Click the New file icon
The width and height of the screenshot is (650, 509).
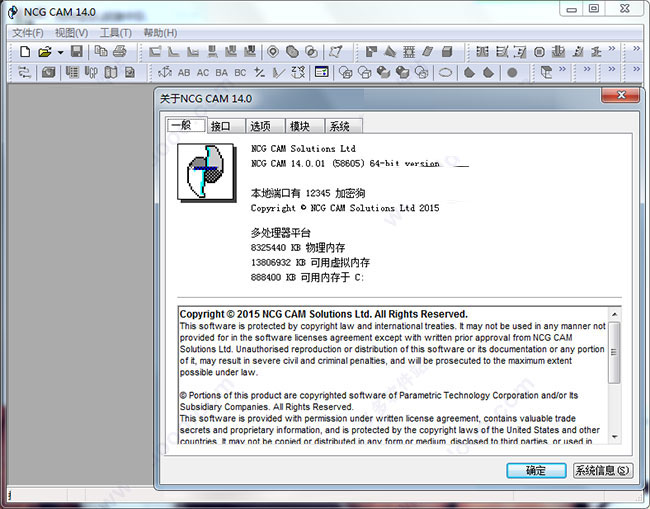pos(25,52)
